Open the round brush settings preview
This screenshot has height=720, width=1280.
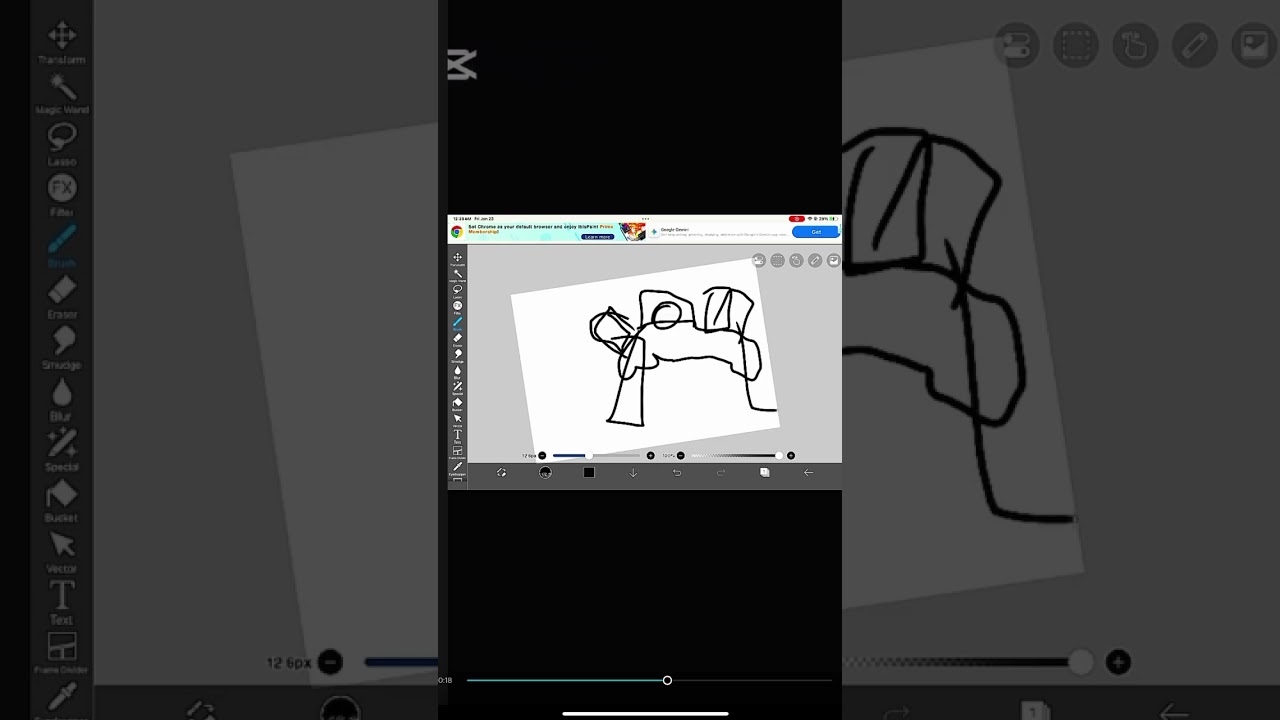point(545,473)
